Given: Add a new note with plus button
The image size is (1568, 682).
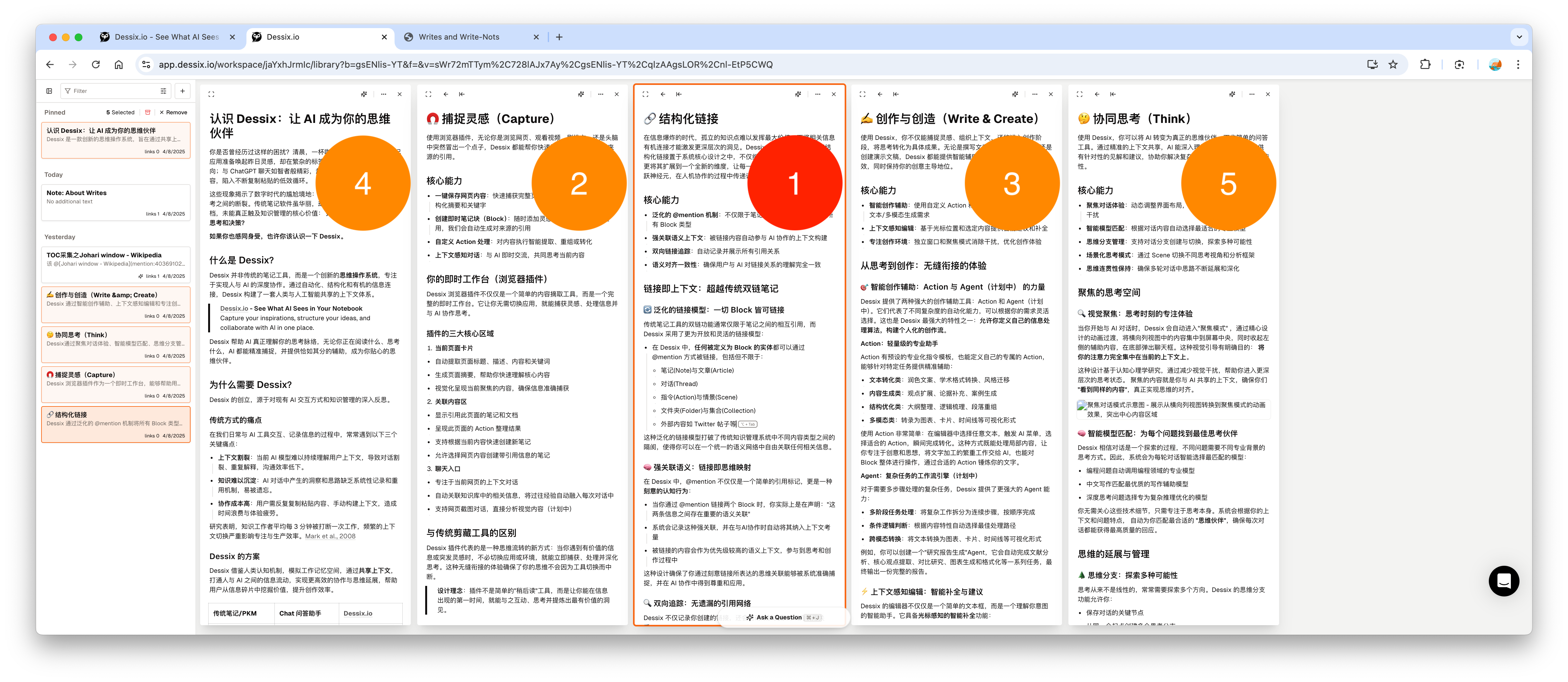Looking at the screenshot, I should click(183, 91).
